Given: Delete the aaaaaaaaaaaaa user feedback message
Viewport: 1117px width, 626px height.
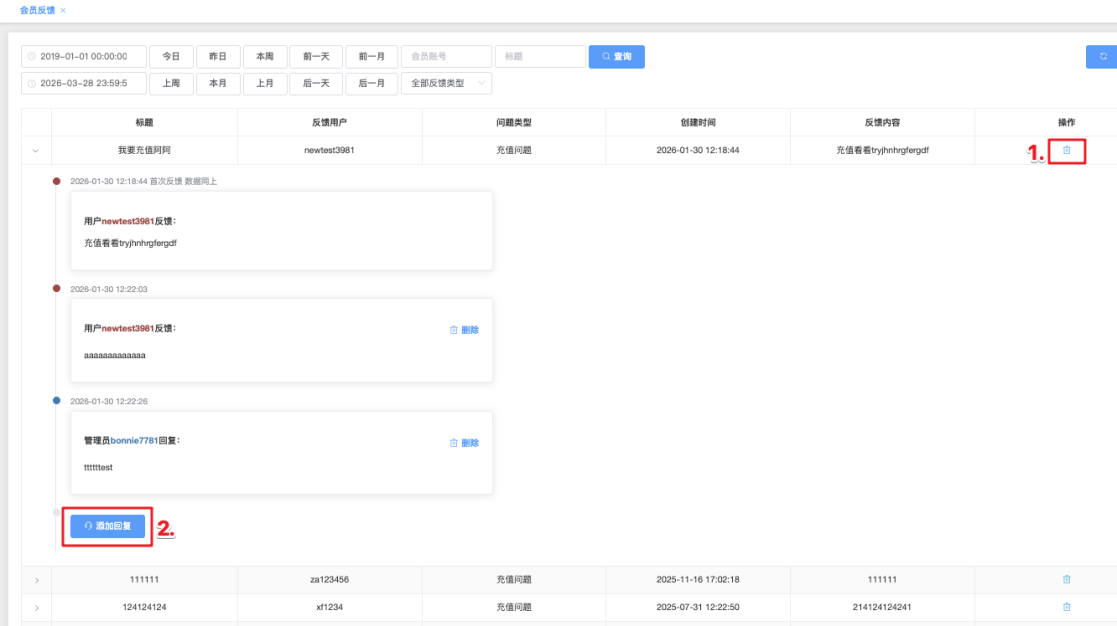Looking at the screenshot, I should coord(464,330).
